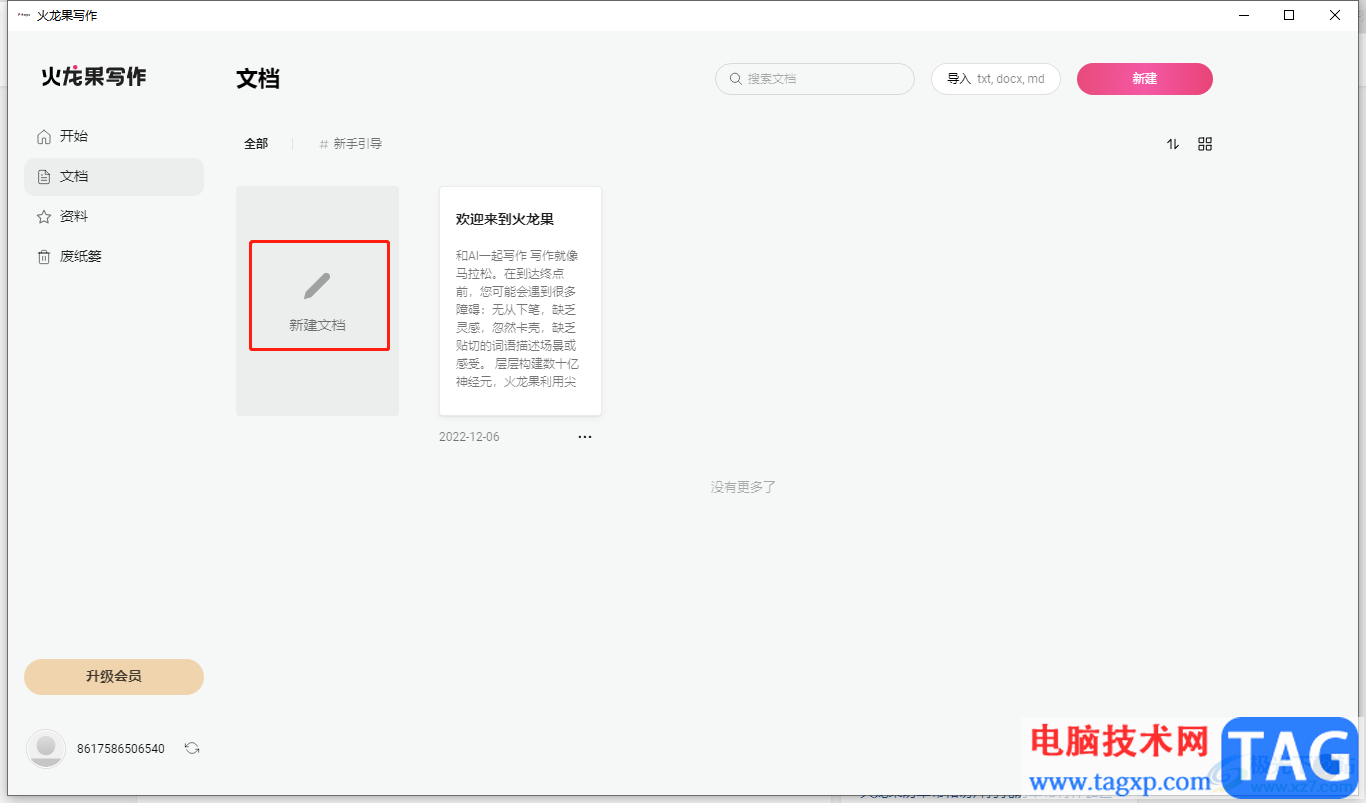Click the 火龙果写作 logo
1366x803 pixels.
coord(94,77)
